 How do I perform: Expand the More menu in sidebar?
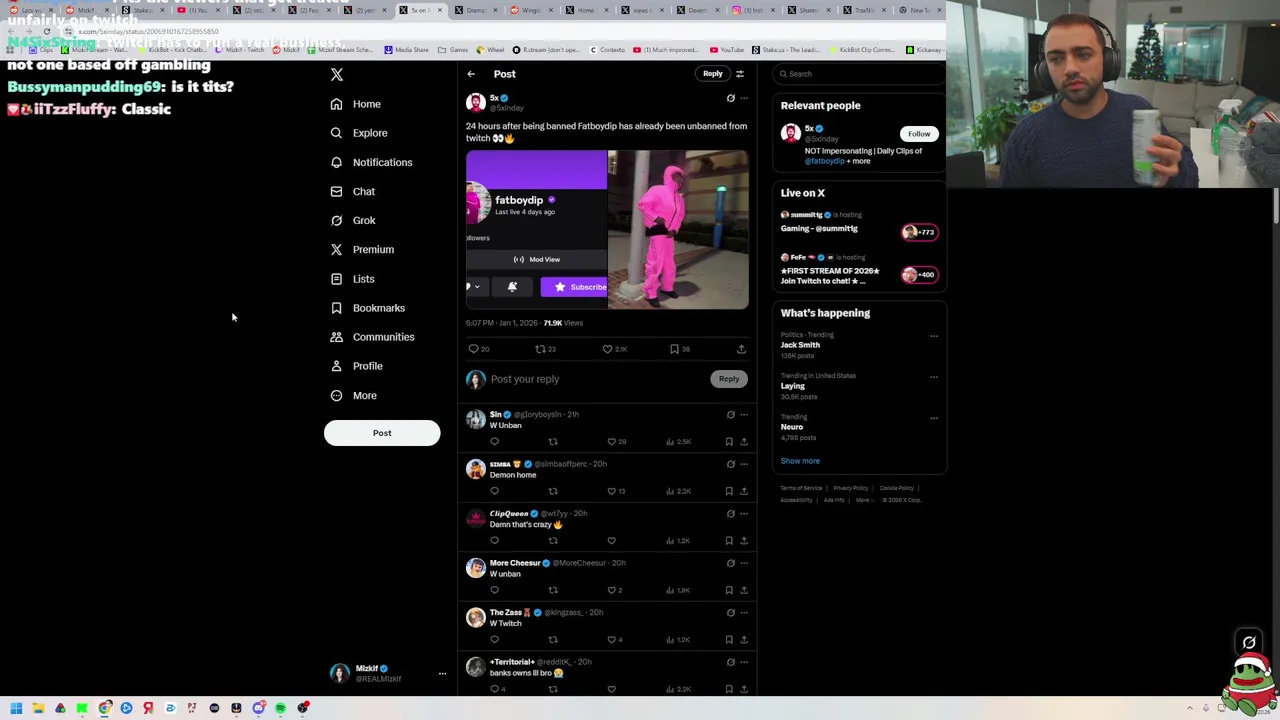click(354, 395)
